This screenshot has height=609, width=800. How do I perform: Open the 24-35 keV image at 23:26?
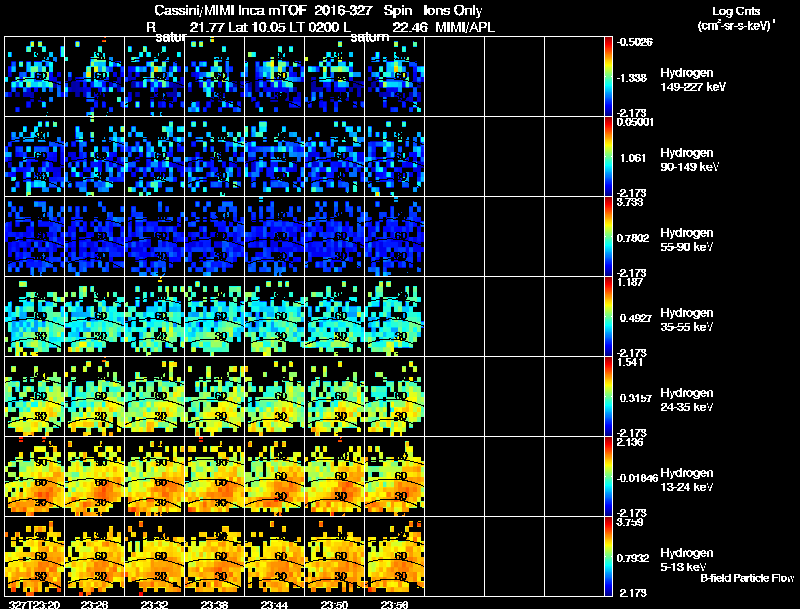tap(94, 397)
